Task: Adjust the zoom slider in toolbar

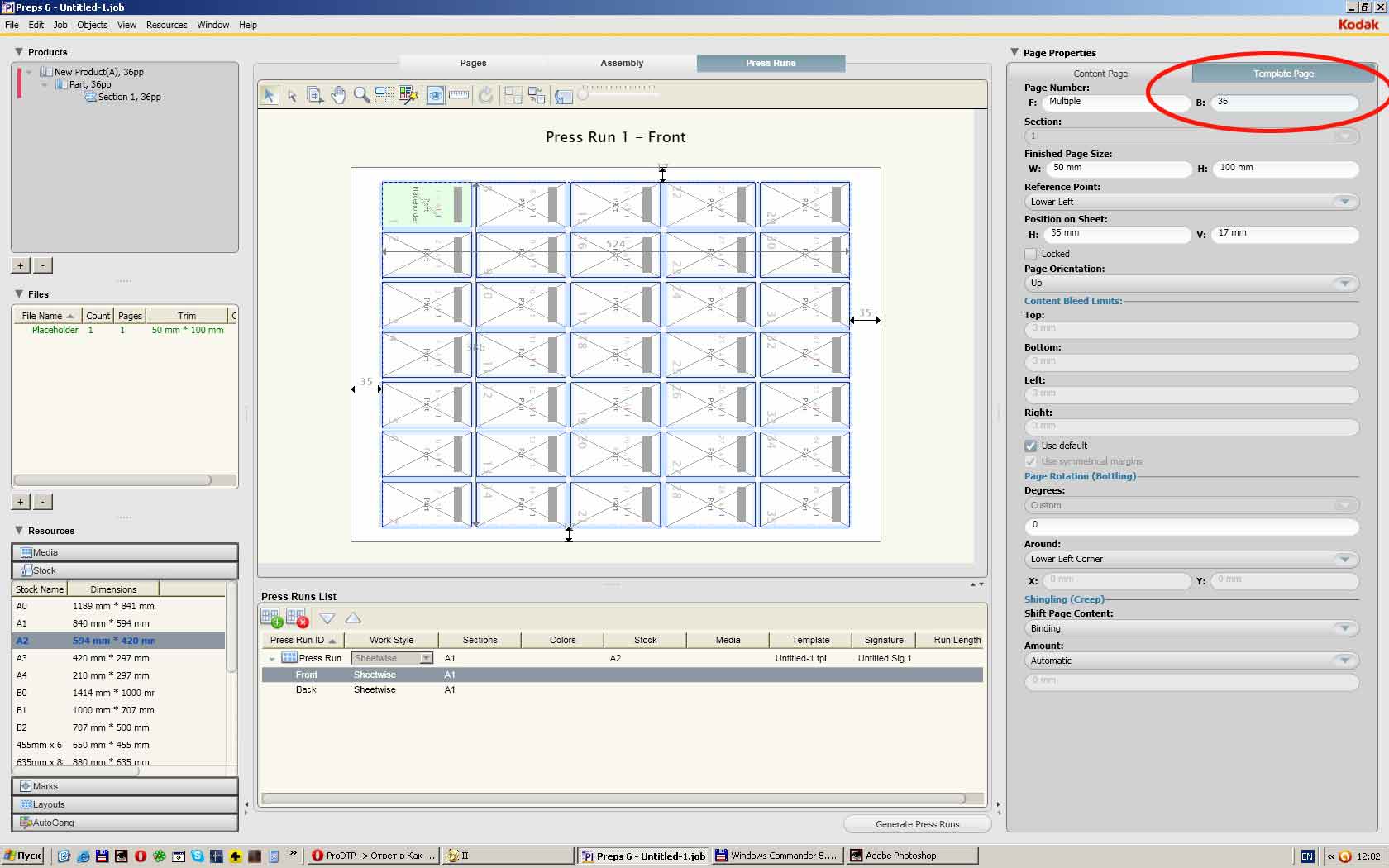Action: pyautogui.click(x=584, y=95)
